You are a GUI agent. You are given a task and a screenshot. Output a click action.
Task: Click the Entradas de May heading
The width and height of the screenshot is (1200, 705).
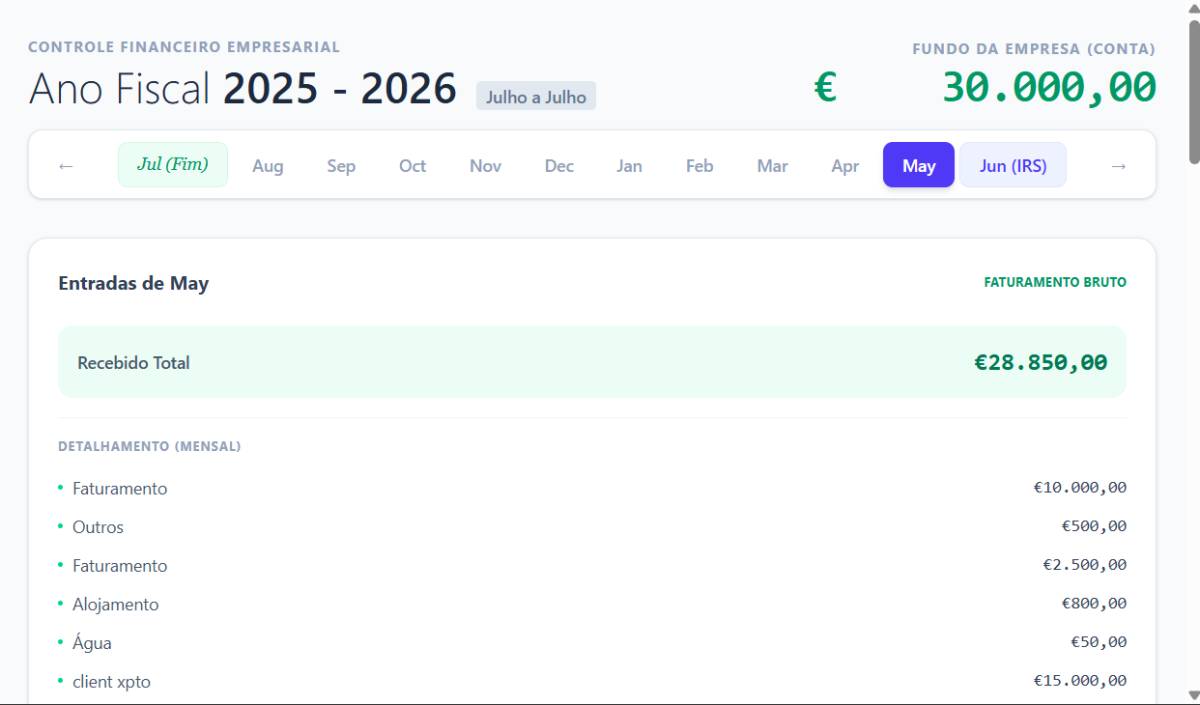pyautogui.click(x=134, y=283)
